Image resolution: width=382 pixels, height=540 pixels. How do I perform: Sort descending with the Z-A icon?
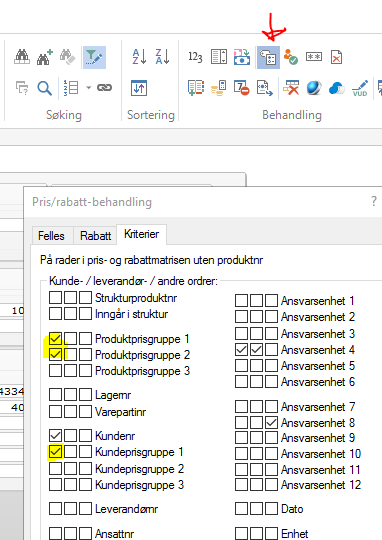click(162, 57)
